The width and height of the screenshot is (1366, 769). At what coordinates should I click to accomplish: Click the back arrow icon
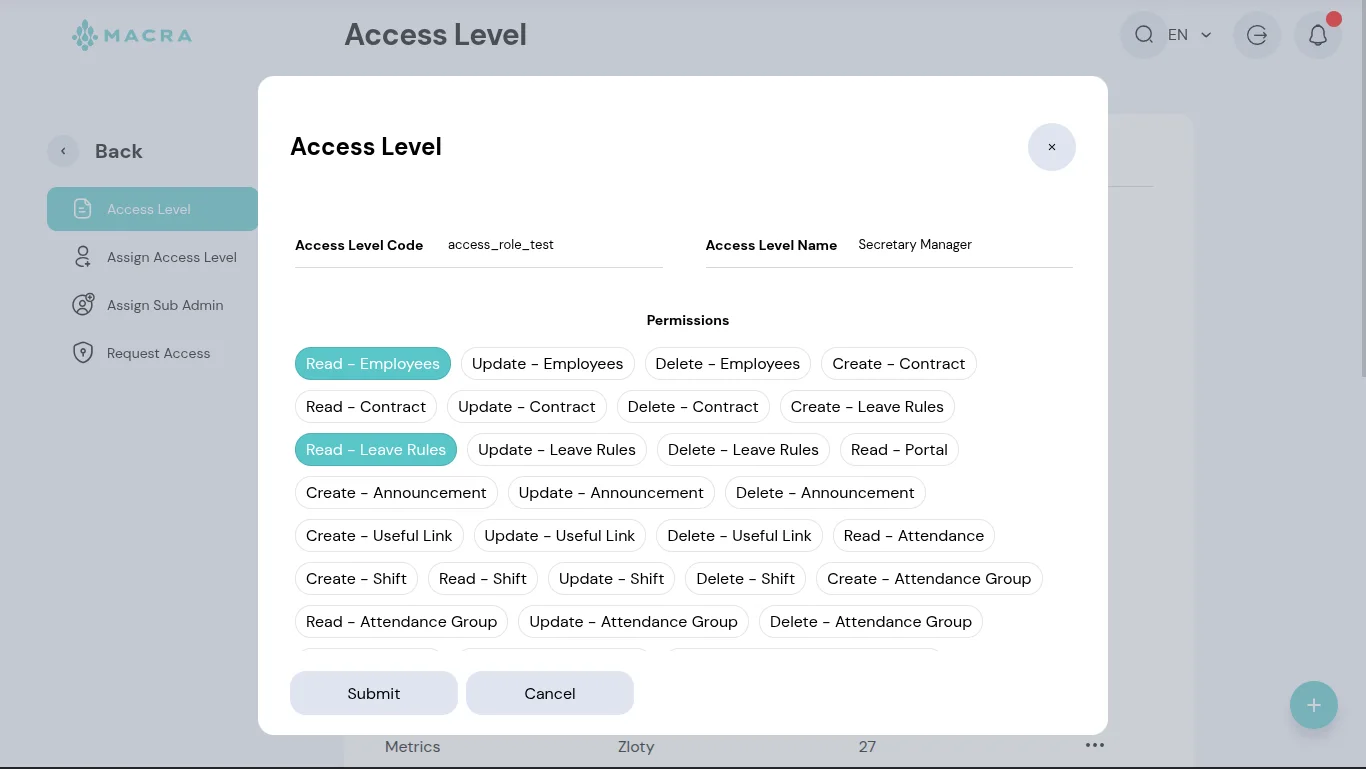click(x=63, y=151)
